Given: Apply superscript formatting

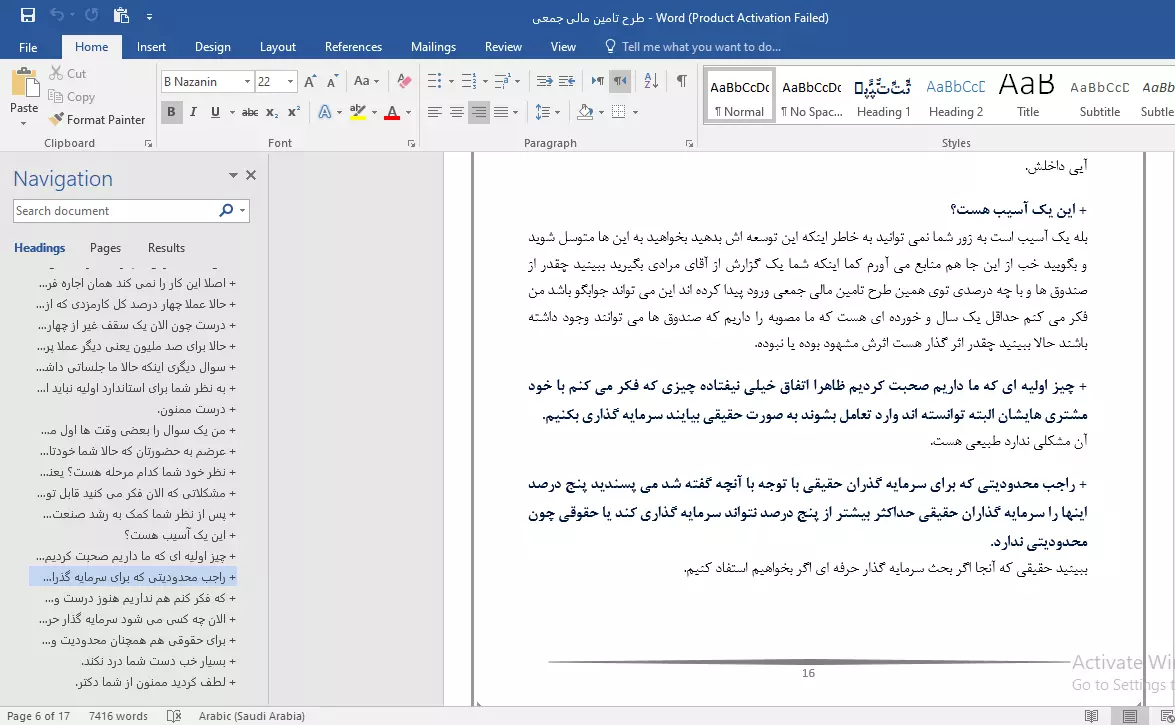Looking at the screenshot, I should click(x=294, y=112).
